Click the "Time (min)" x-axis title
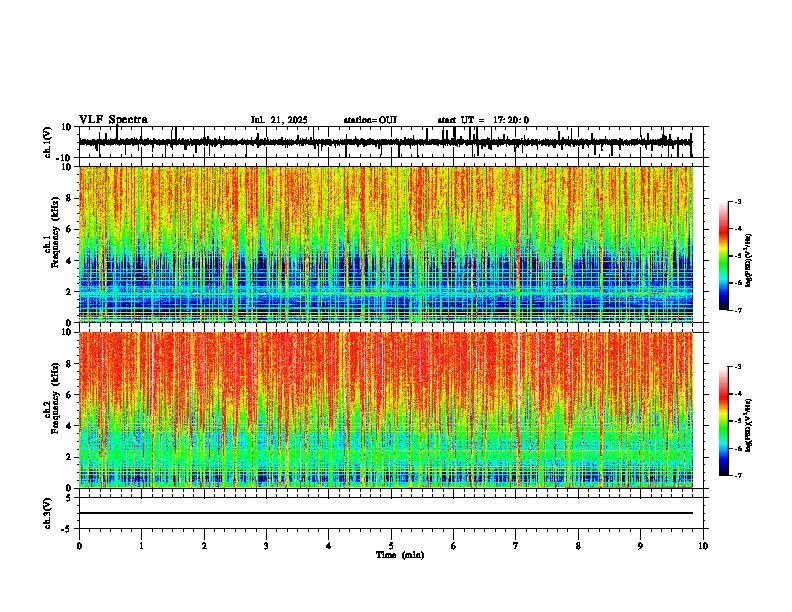The width and height of the screenshot is (792, 612). (x=400, y=555)
